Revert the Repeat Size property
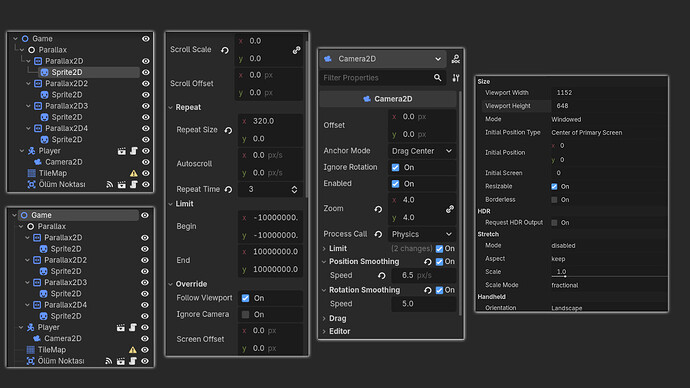Screen dimensions: 690x388 228,130
